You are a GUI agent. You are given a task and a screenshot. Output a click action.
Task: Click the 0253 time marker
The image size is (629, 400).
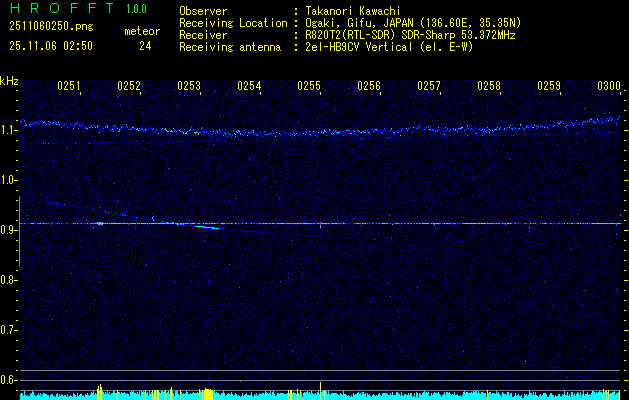pyautogui.click(x=189, y=87)
